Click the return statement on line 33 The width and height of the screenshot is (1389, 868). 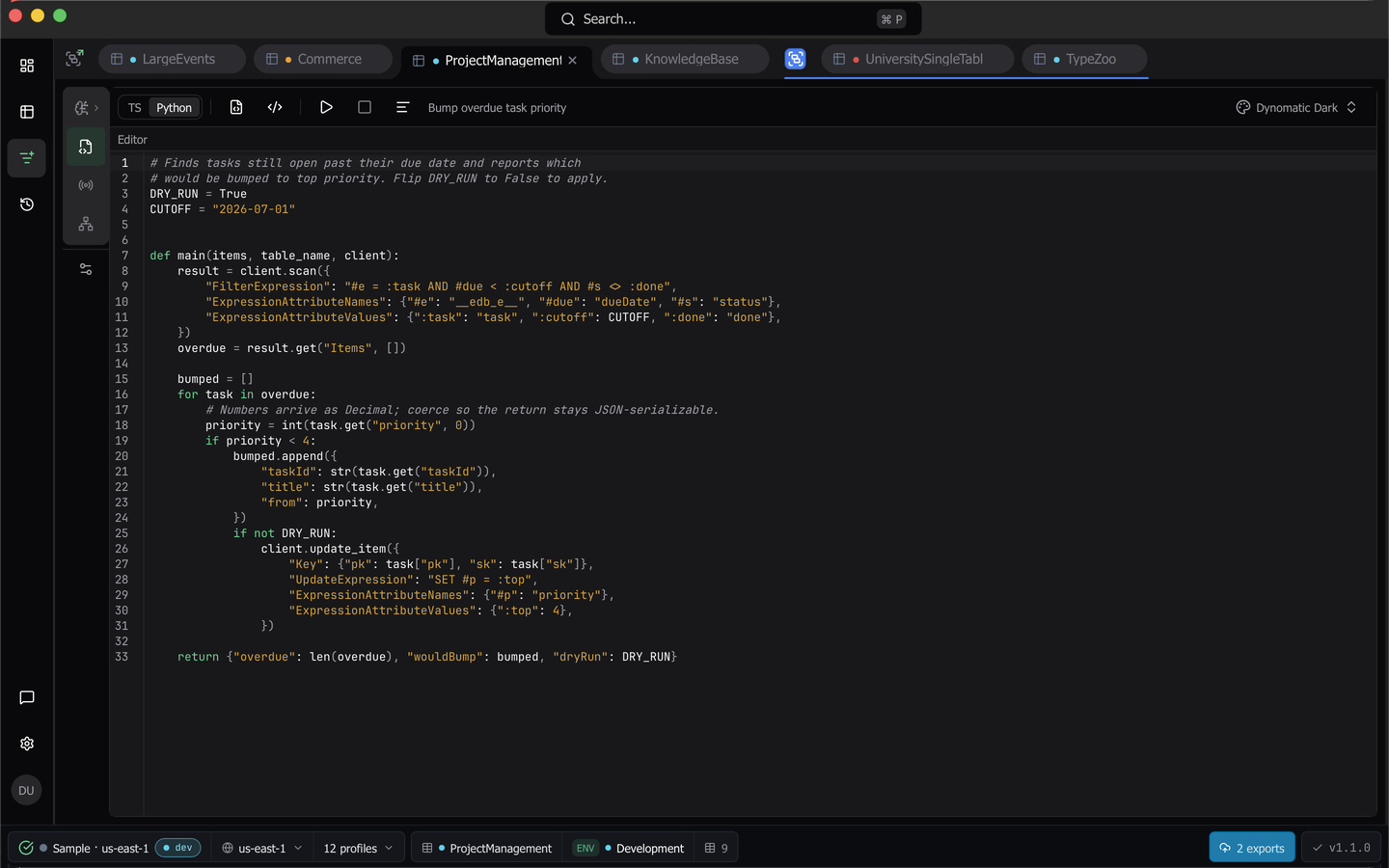click(x=427, y=657)
